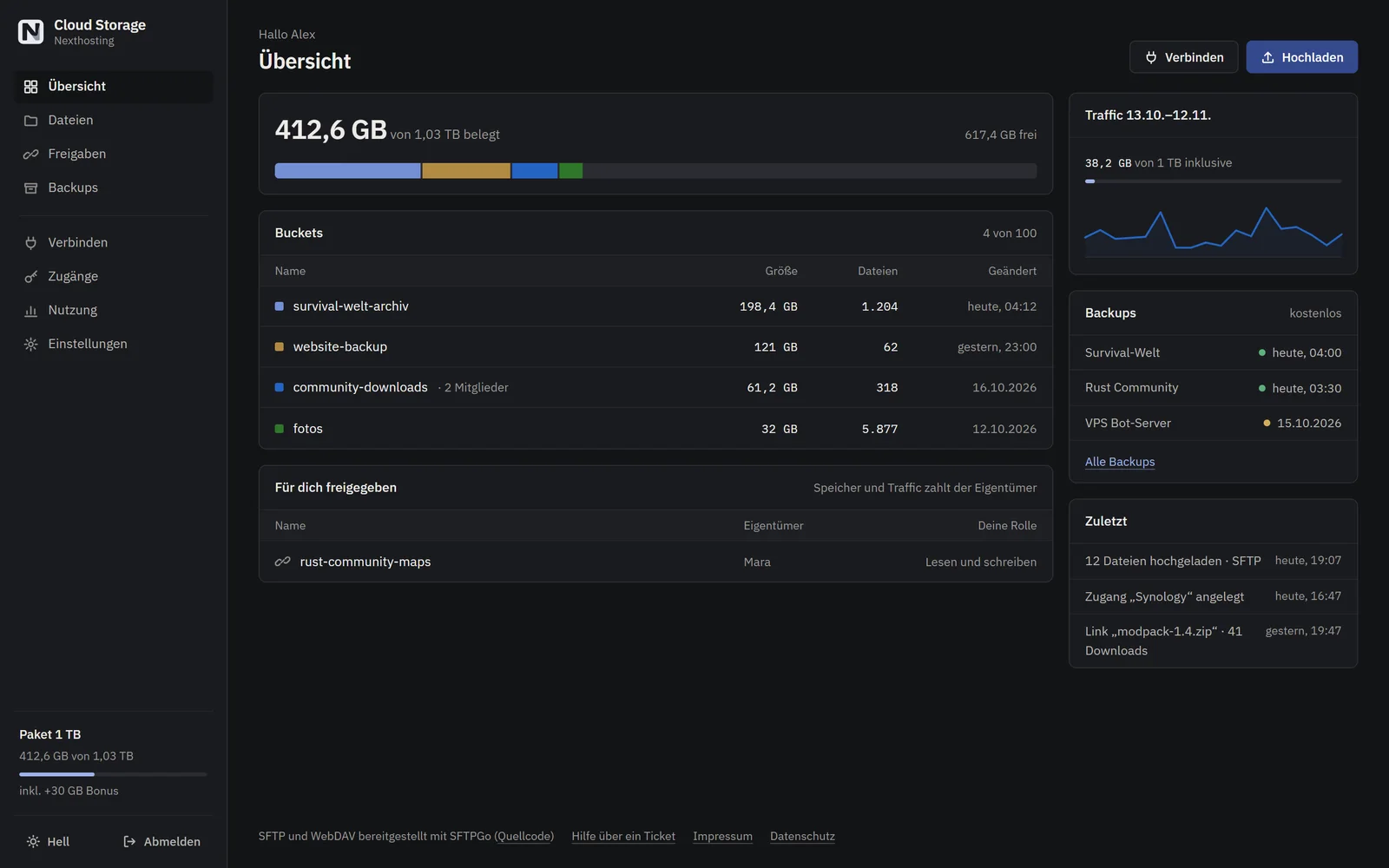The image size is (1389, 868).
Task: Click the Übersicht grid icon in sidebar
Action: tap(30, 87)
